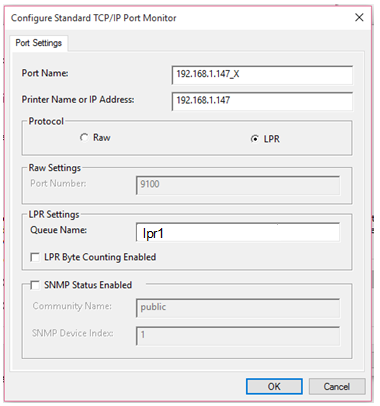The height and width of the screenshot is (406, 380).
Task: Select the Raw protocol radio button
Action: (x=84, y=137)
